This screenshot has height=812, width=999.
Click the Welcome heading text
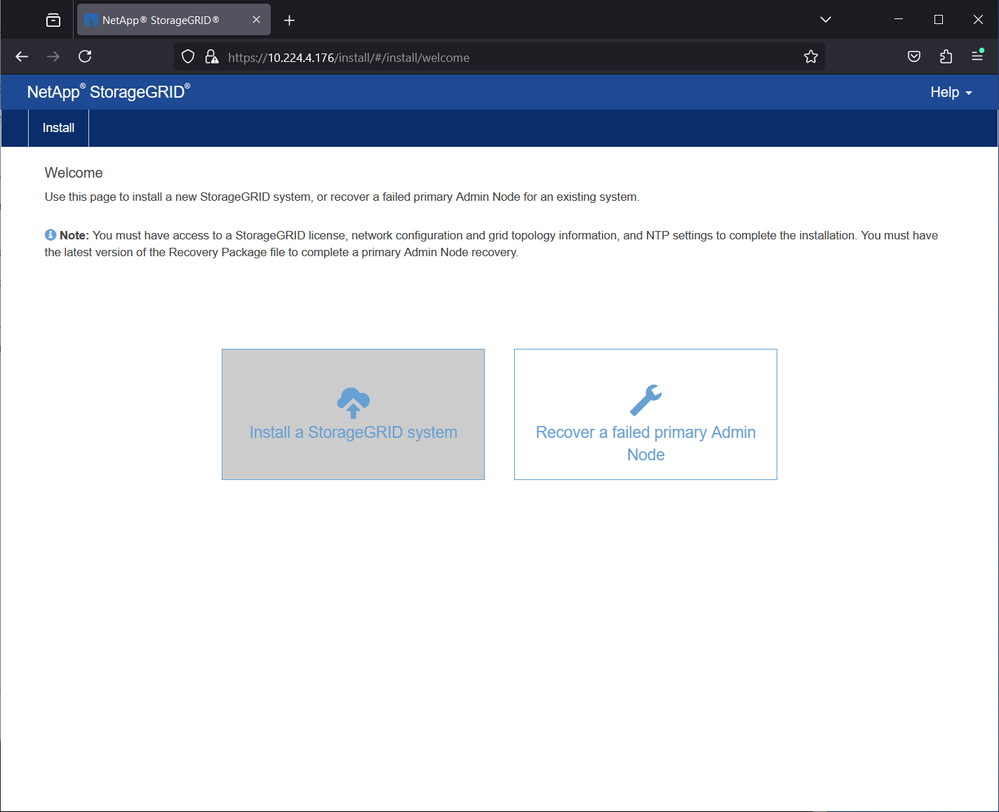click(73, 173)
